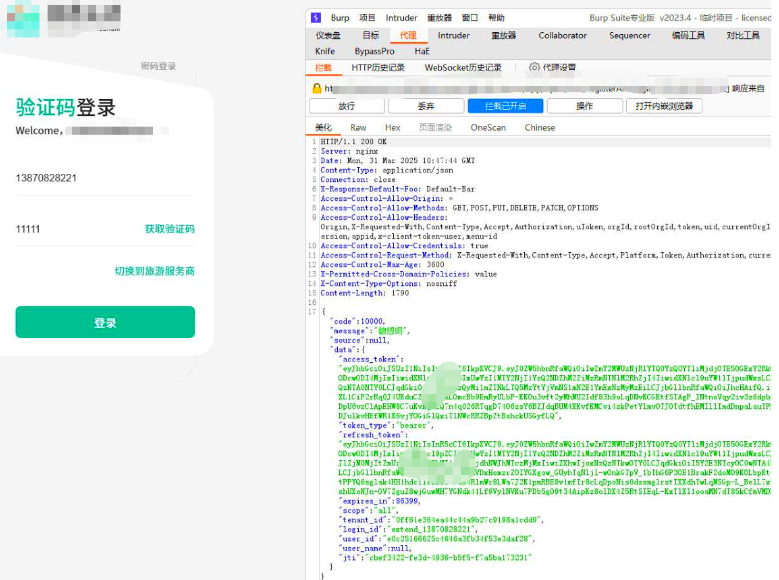Open the 重放器 menu in menu bar
The image size is (779, 580).
439,18
